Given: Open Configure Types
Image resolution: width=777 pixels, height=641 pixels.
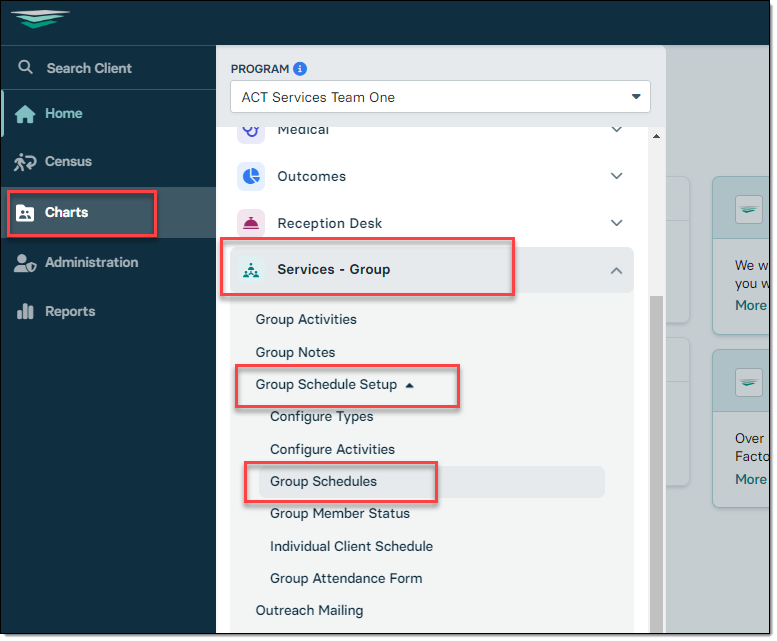Looking at the screenshot, I should (322, 417).
